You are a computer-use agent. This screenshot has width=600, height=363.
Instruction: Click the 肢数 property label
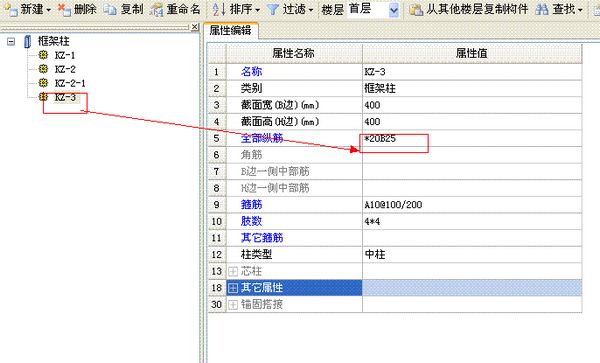tap(251, 221)
